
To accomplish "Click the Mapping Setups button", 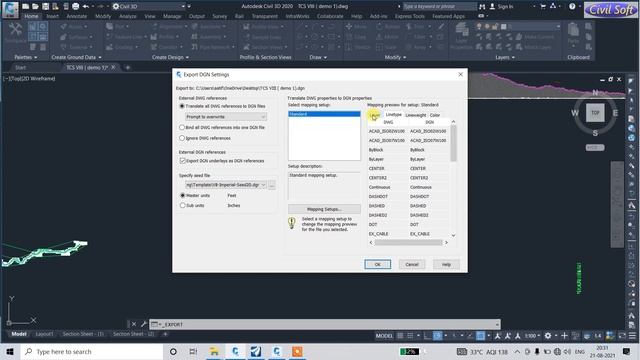I will tap(324, 209).
